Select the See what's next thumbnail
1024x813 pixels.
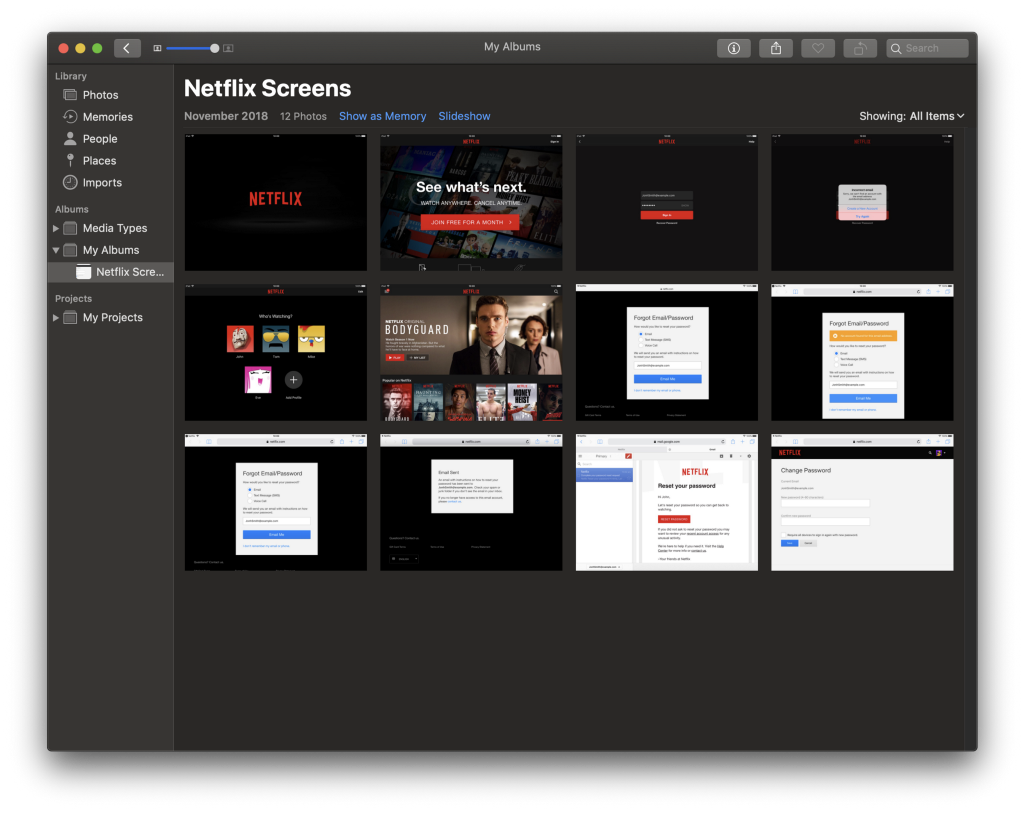(x=471, y=202)
